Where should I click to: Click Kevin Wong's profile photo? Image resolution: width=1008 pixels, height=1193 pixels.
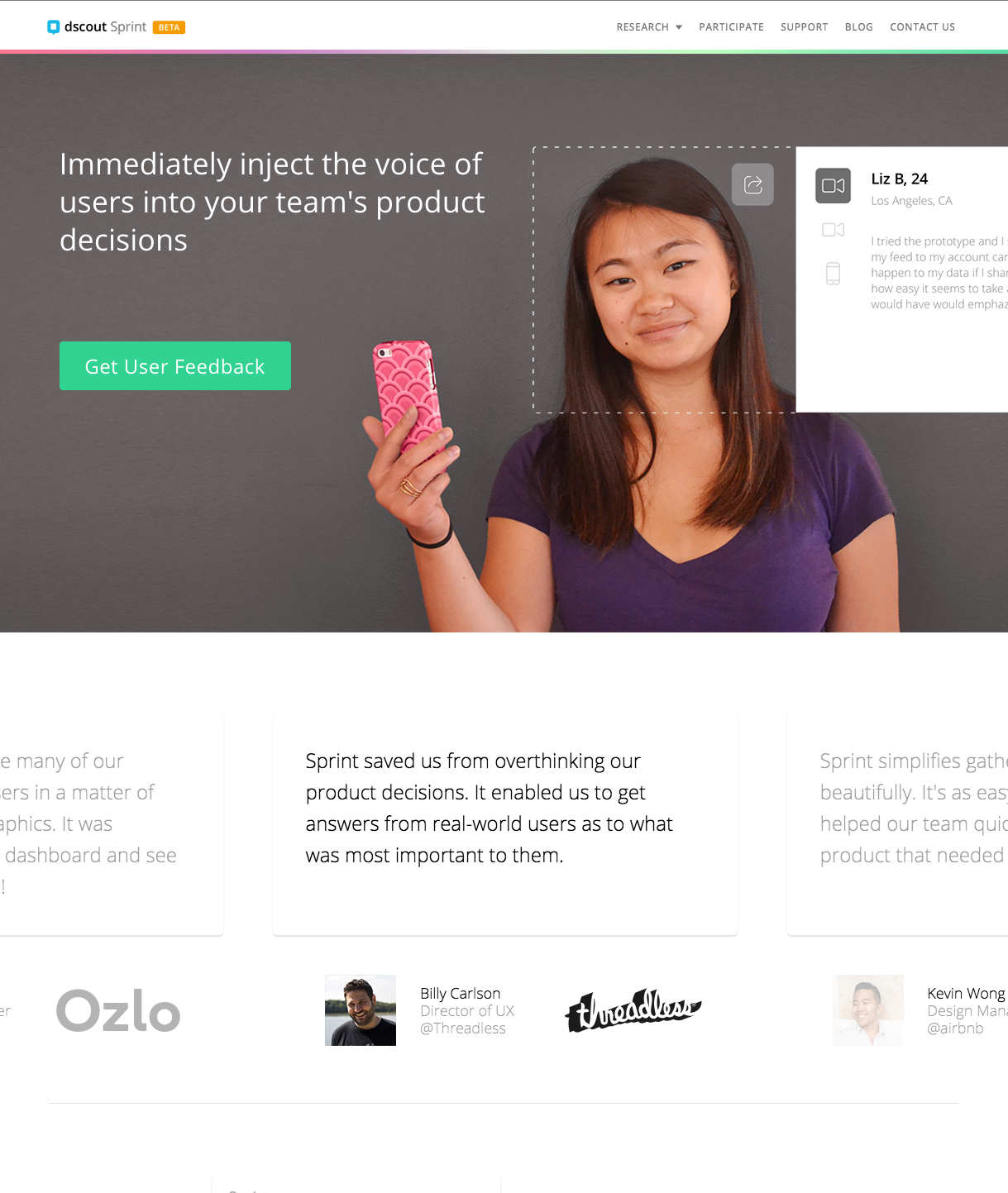868,1010
